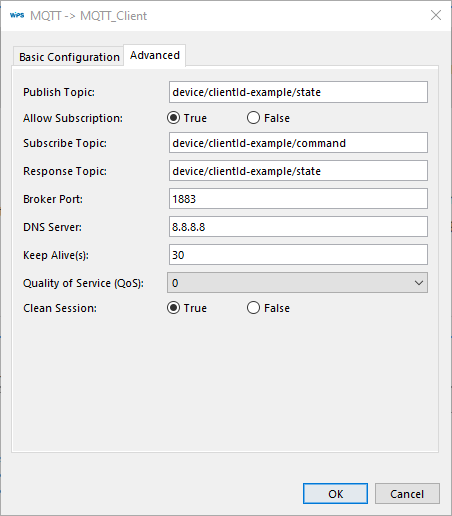Click the Cancel button

407,494
